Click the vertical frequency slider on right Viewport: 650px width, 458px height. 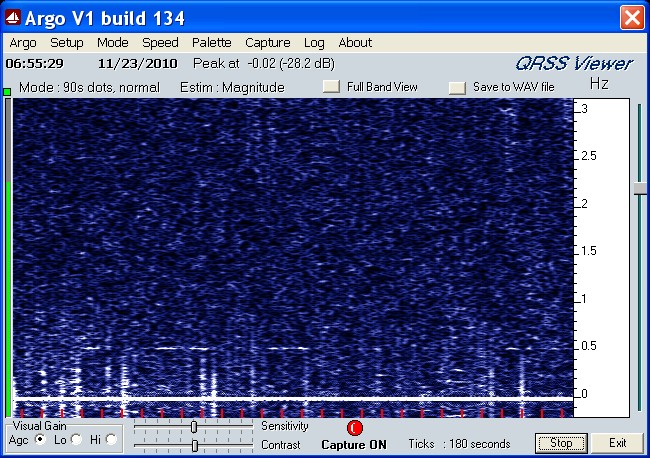[x=639, y=188]
